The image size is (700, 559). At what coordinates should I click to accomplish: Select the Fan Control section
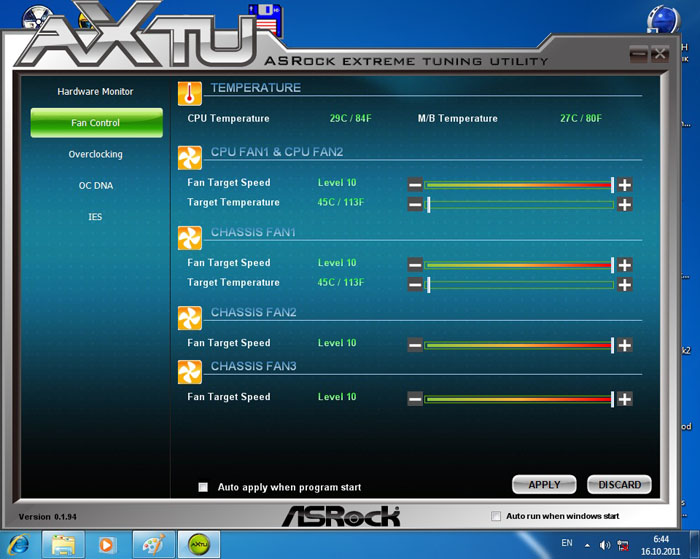[x=96, y=122]
